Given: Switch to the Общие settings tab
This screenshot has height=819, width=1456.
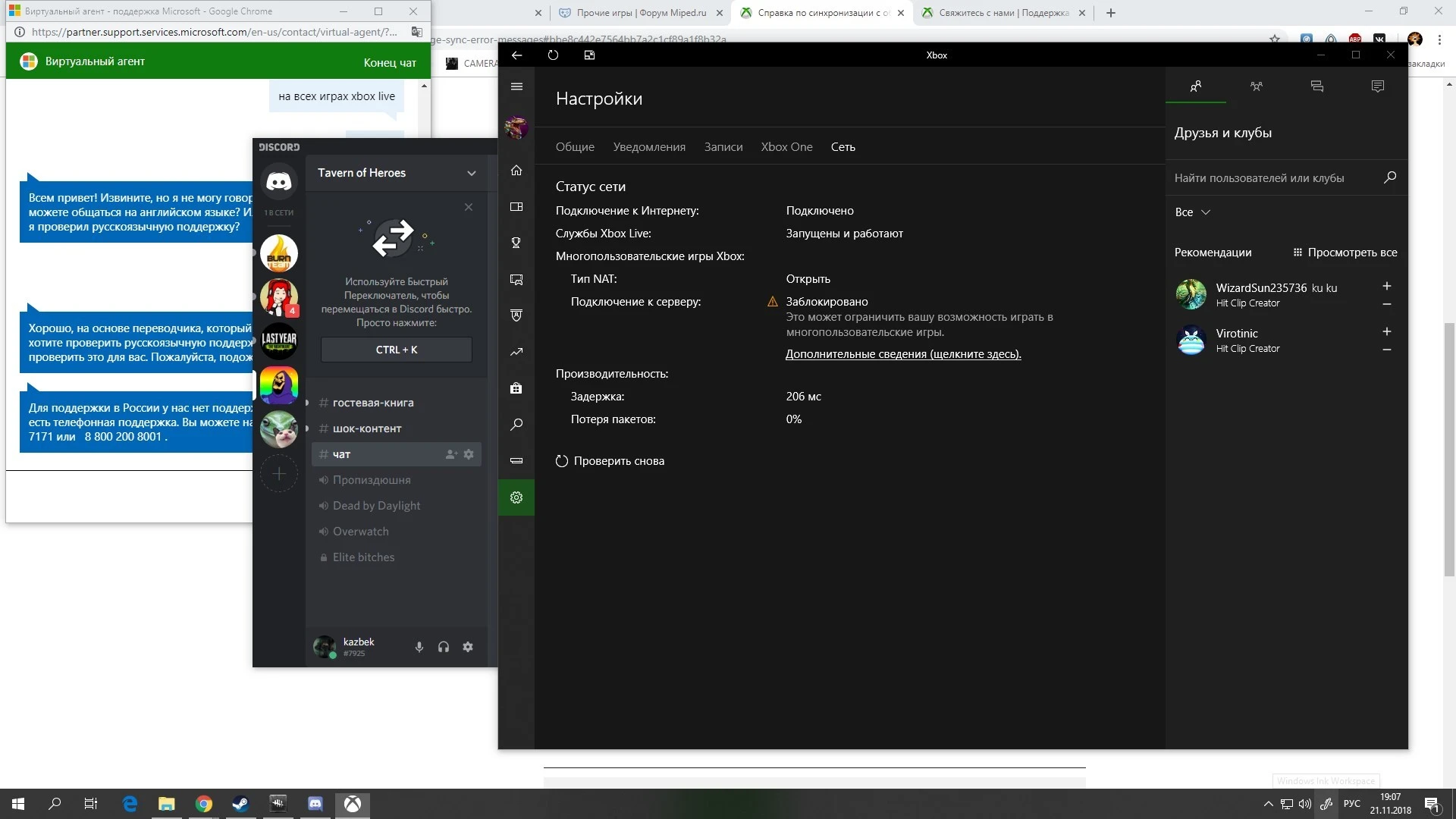Looking at the screenshot, I should pyautogui.click(x=575, y=147).
